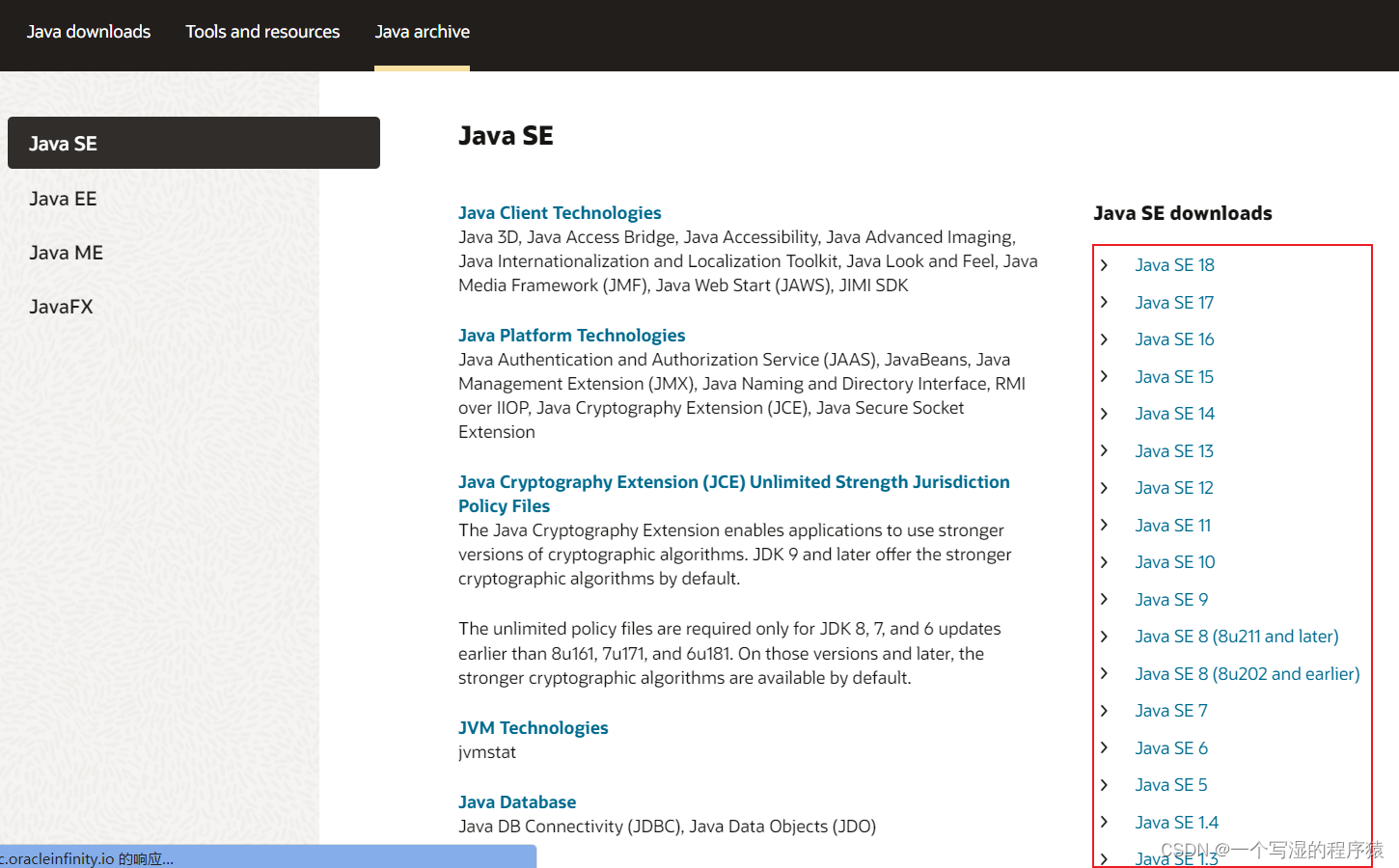Open Java SE 8 (8u202 and earlier) link
The image size is (1399, 868).
(1248, 673)
